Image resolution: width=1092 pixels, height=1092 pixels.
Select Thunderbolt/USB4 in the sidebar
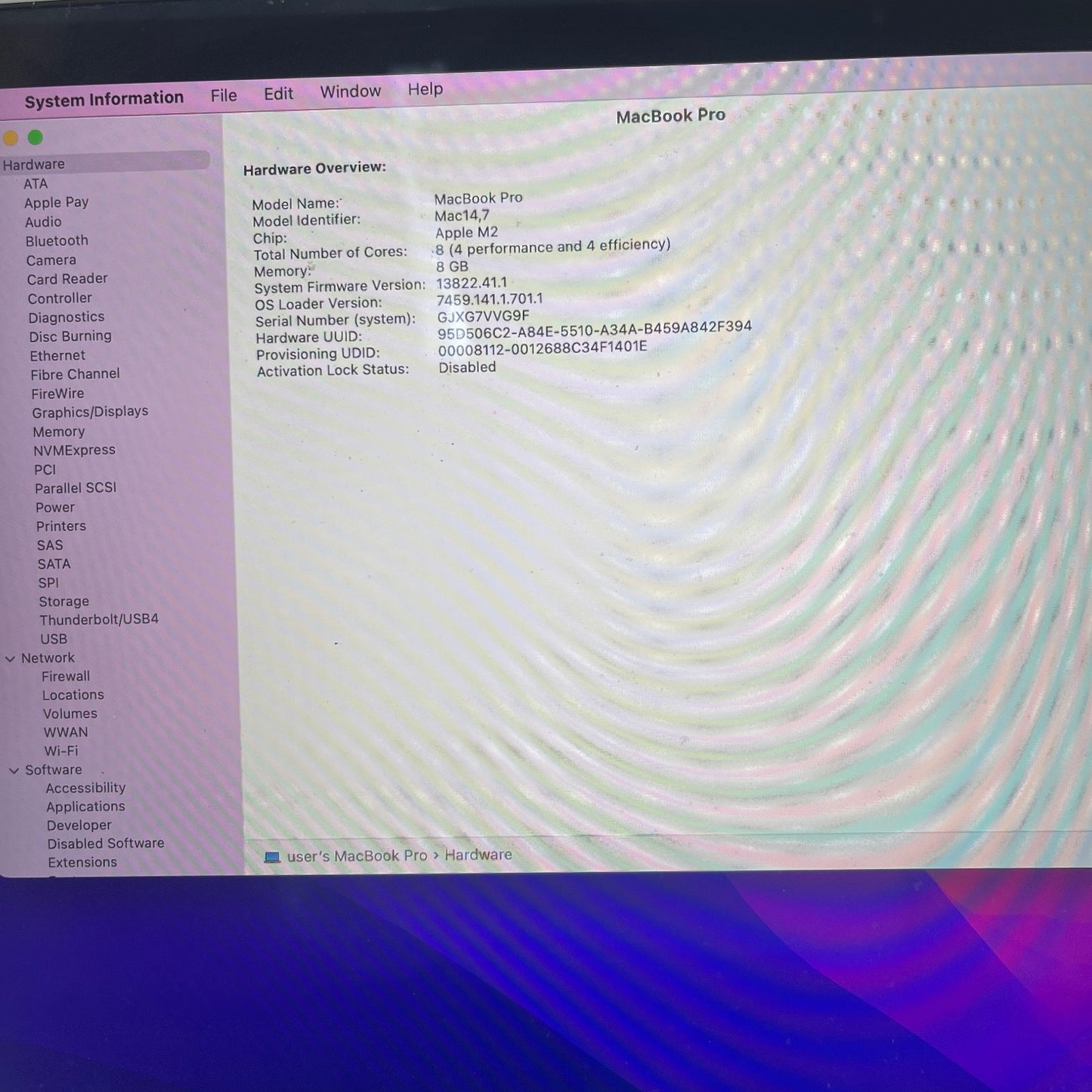(x=99, y=620)
